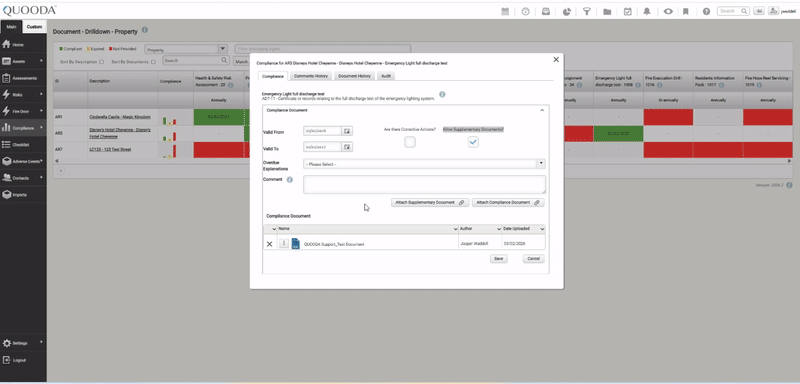
Task: Click the document file icon in the table
Action: (295, 244)
